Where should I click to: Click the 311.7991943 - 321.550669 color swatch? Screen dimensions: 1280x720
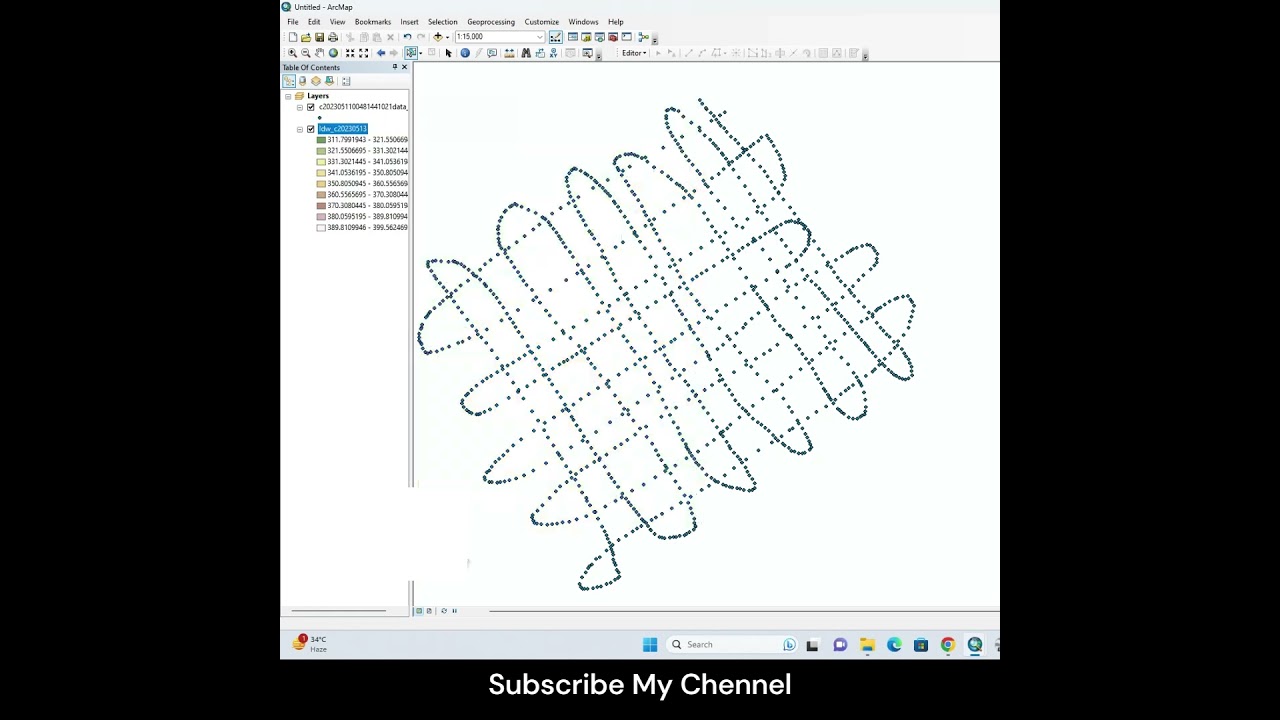(321, 140)
